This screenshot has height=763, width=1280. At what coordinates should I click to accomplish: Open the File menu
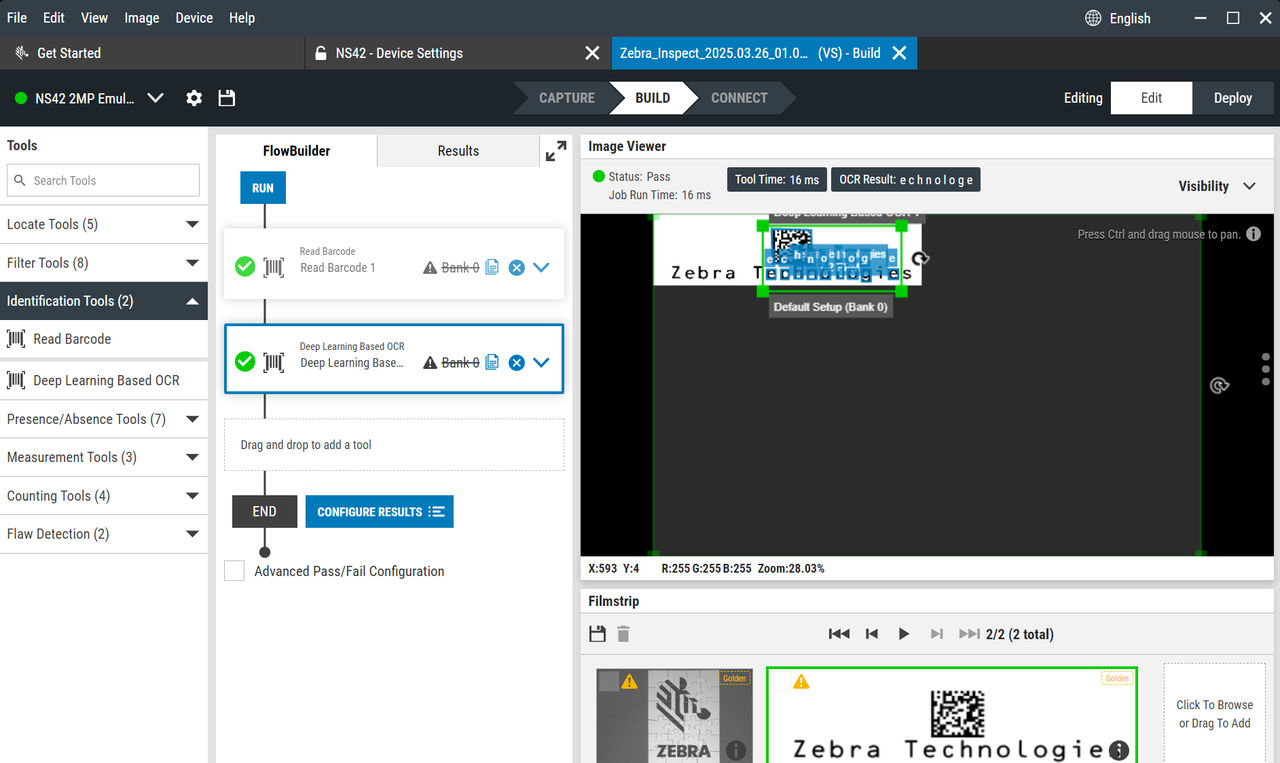tap(17, 18)
